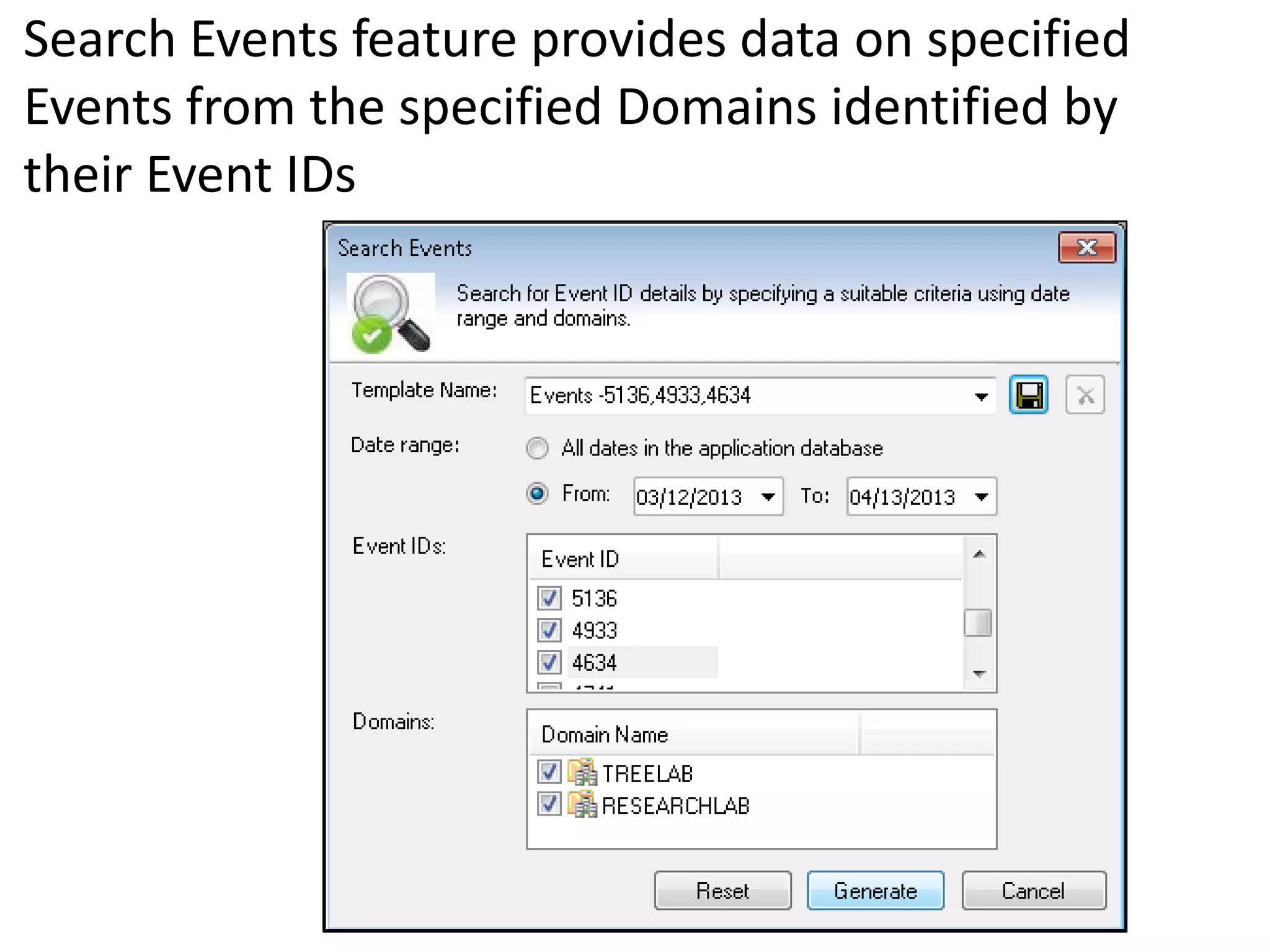Click the RESEARCHLAB domain icon
Viewport: 1270px width, 952px height.
pyautogui.click(x=582, y=804)
